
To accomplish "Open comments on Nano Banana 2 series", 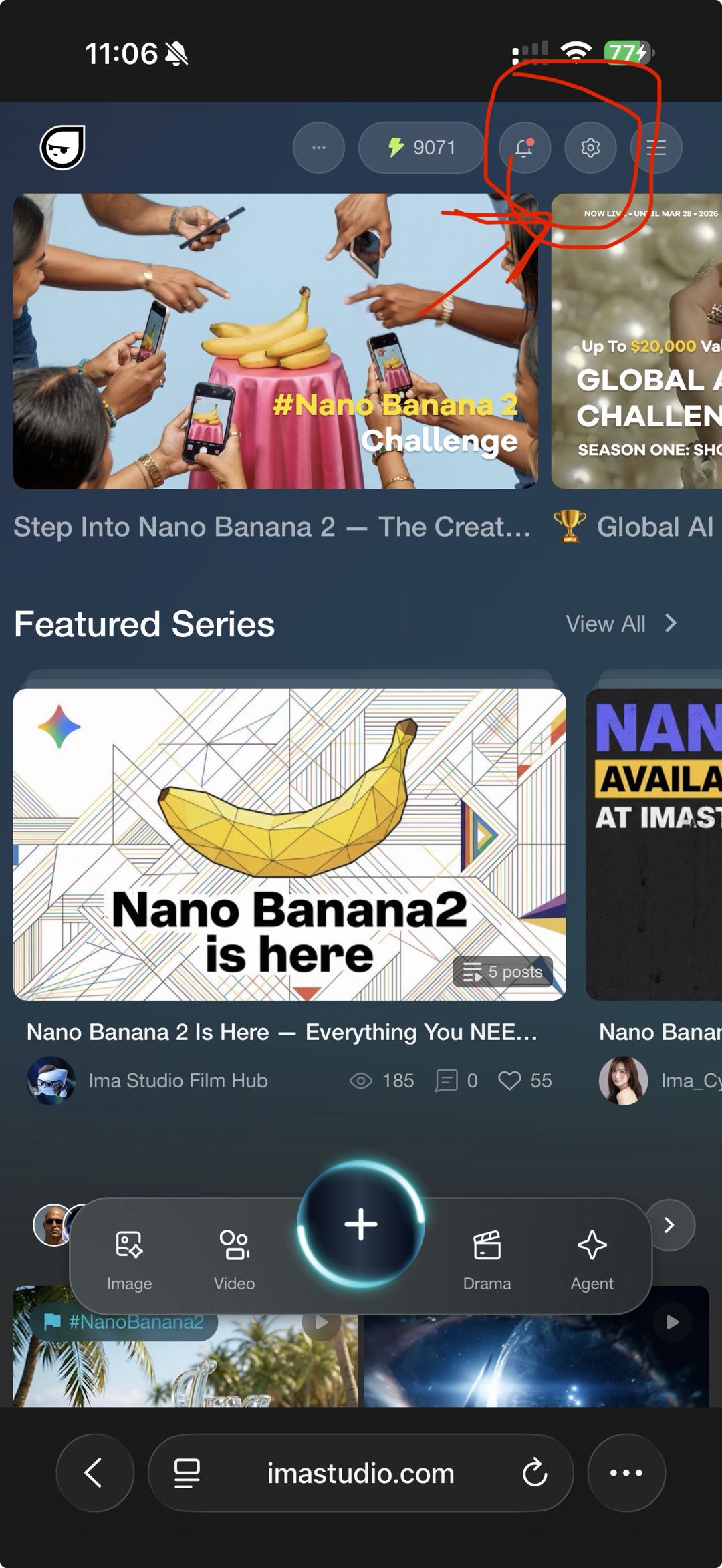I will coord(447,1081).
